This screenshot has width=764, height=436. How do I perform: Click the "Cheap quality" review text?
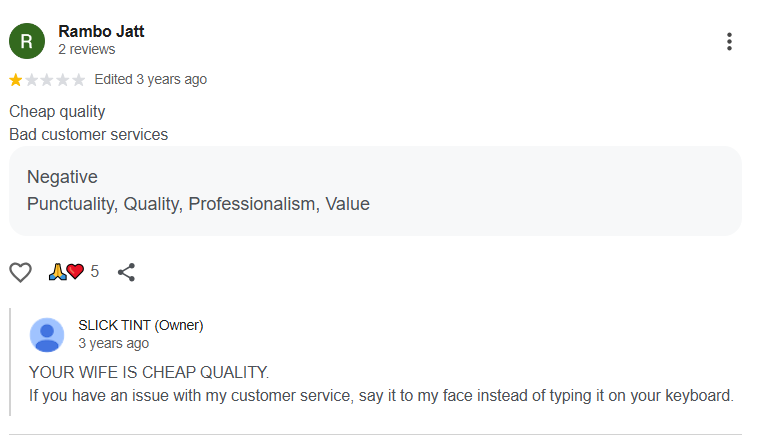[x=57, y=111]
